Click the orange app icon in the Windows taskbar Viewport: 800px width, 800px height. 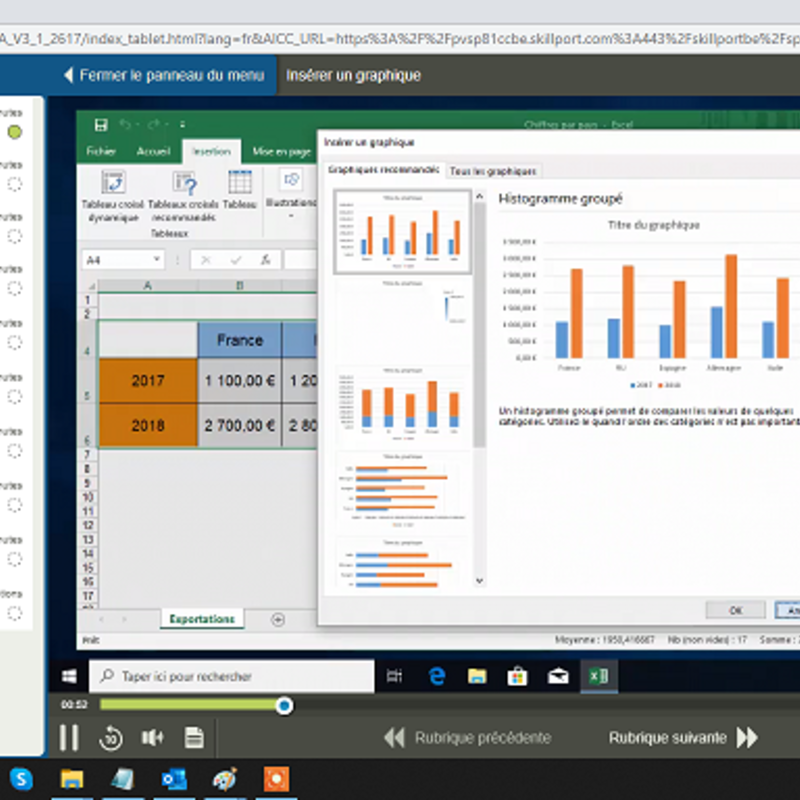[x=276, y=780]
